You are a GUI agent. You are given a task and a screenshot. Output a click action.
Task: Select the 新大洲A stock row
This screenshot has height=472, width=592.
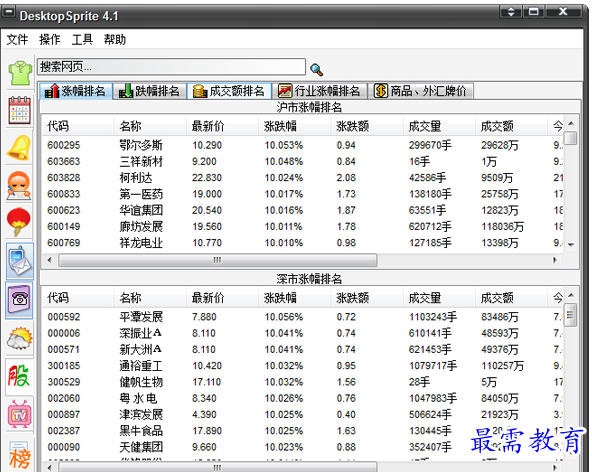pos(302,349)
